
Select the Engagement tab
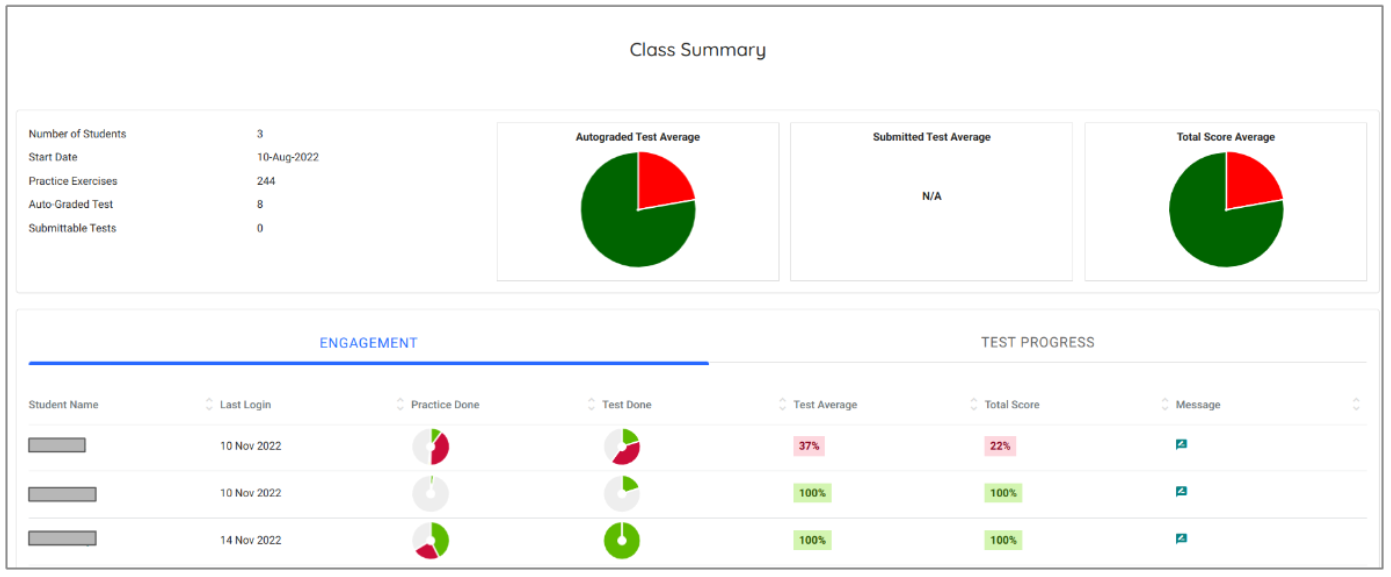coord(369,342)
